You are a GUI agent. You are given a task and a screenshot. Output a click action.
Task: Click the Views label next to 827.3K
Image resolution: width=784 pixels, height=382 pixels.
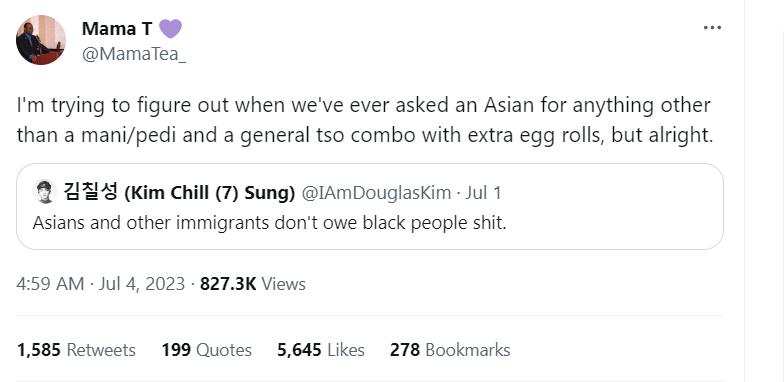pos(284,284)
